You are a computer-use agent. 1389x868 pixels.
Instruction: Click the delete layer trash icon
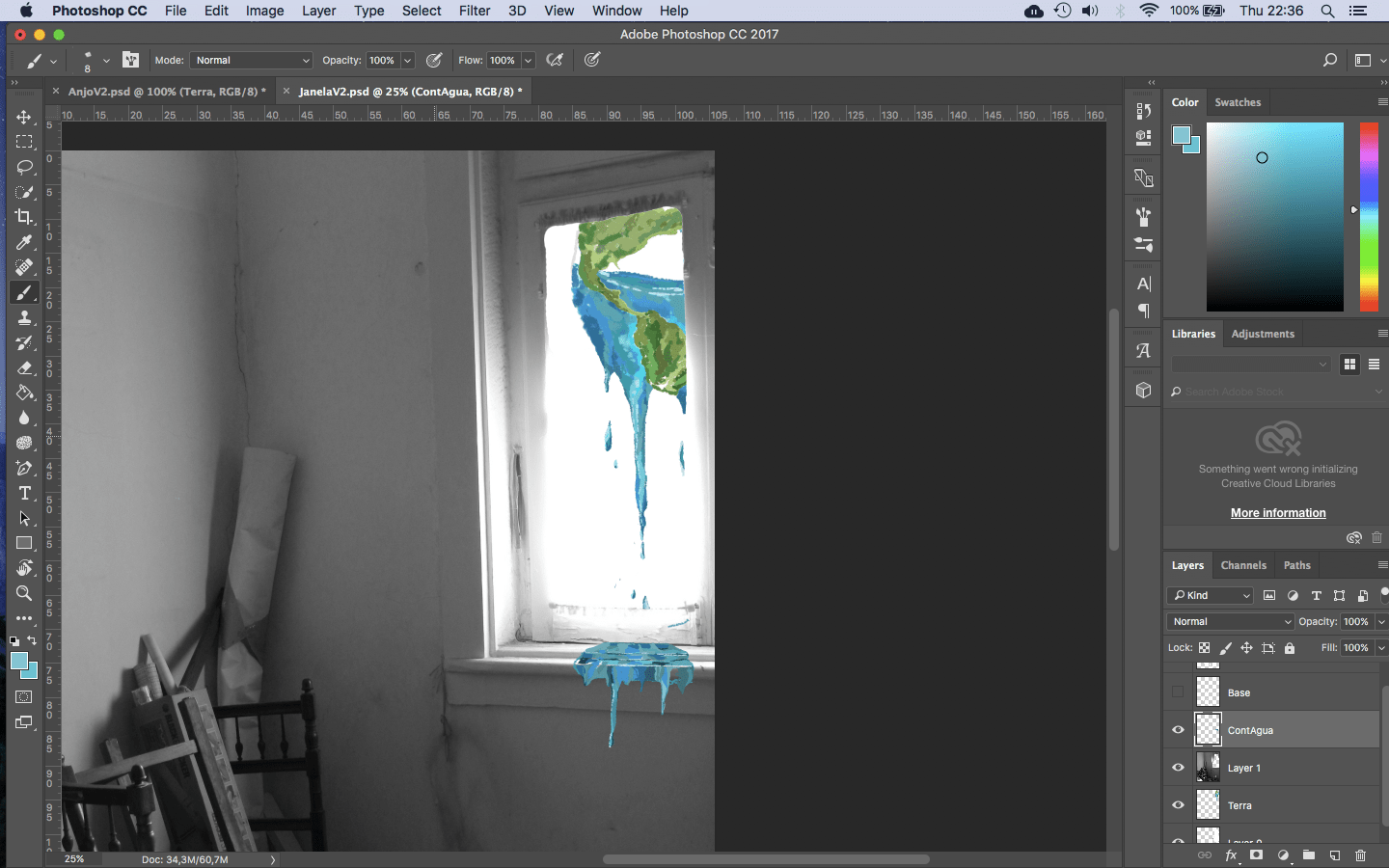(1360, 855)
